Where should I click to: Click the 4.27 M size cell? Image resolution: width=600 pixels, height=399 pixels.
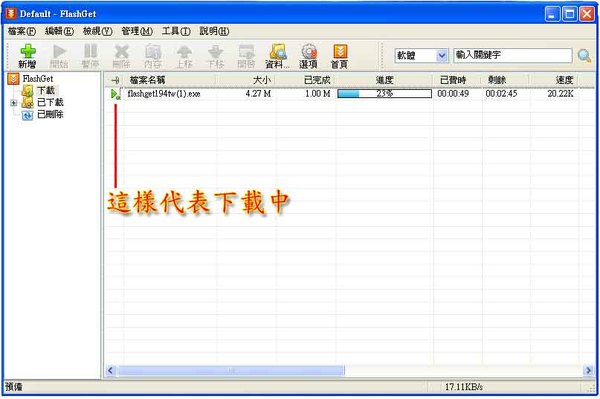[258, 94]
